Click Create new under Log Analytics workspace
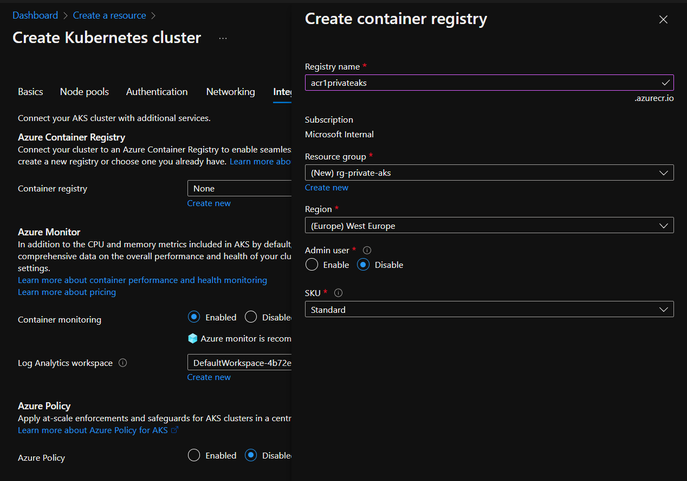The image size is (687, 481). [x=209, y=377]
